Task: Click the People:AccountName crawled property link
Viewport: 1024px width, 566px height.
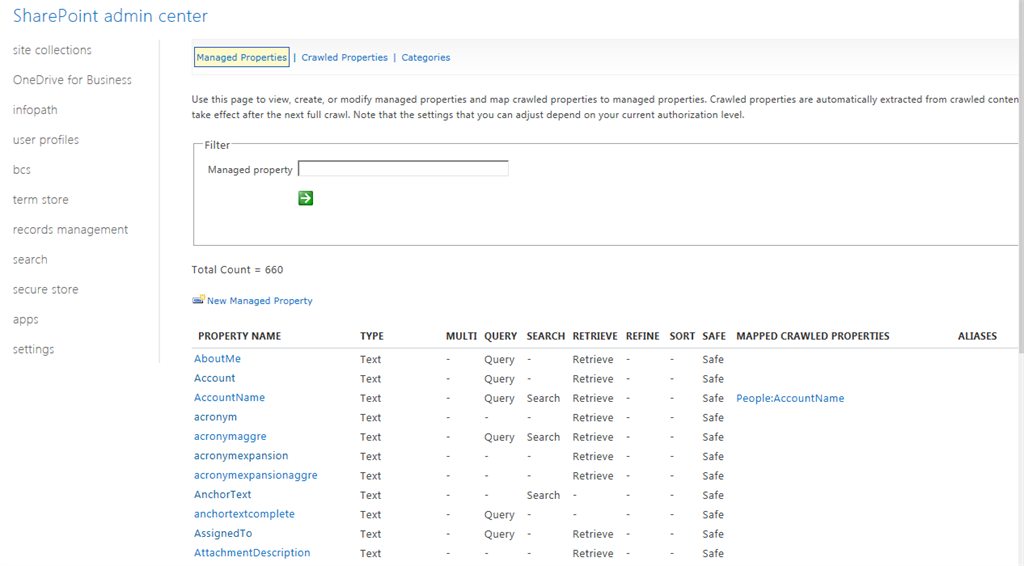Action: click(790, 398)
